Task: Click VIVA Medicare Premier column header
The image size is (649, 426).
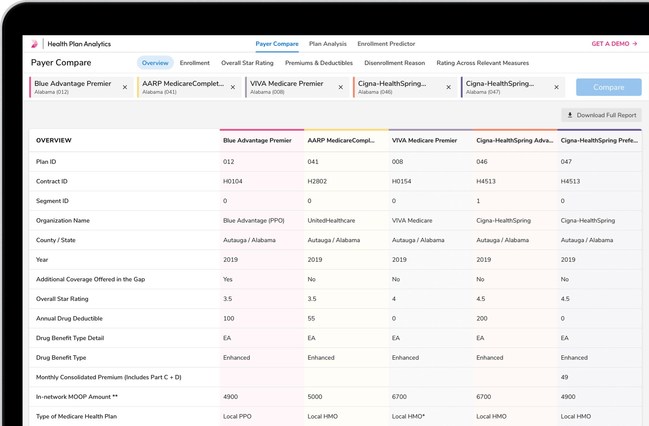Action: (x=424, y=140)
